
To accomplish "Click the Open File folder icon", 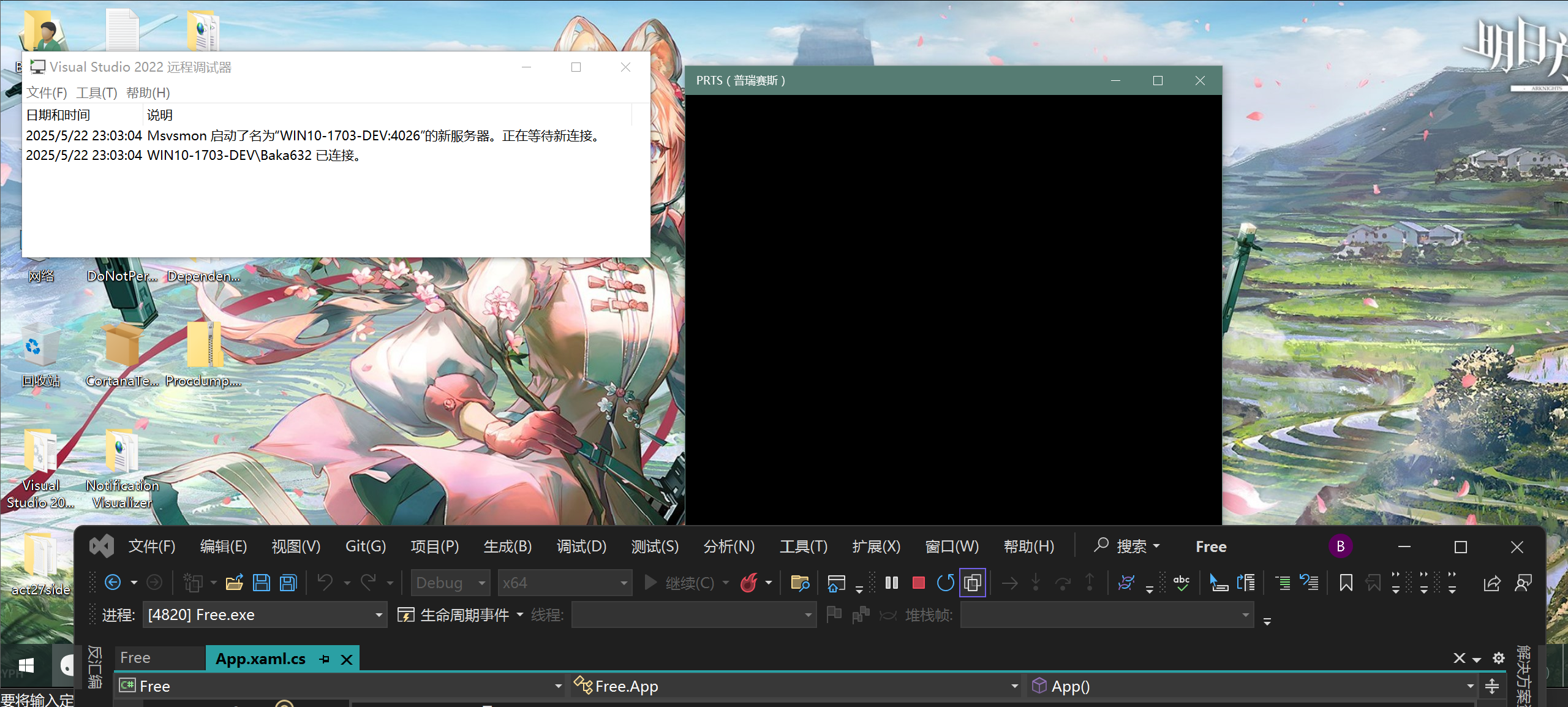I will 234,583.
